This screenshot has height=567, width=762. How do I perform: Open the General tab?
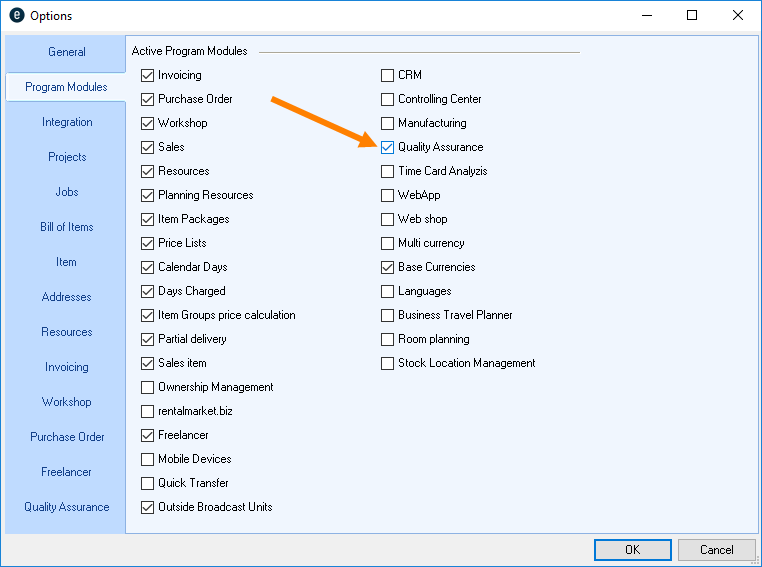coord(67,52)
